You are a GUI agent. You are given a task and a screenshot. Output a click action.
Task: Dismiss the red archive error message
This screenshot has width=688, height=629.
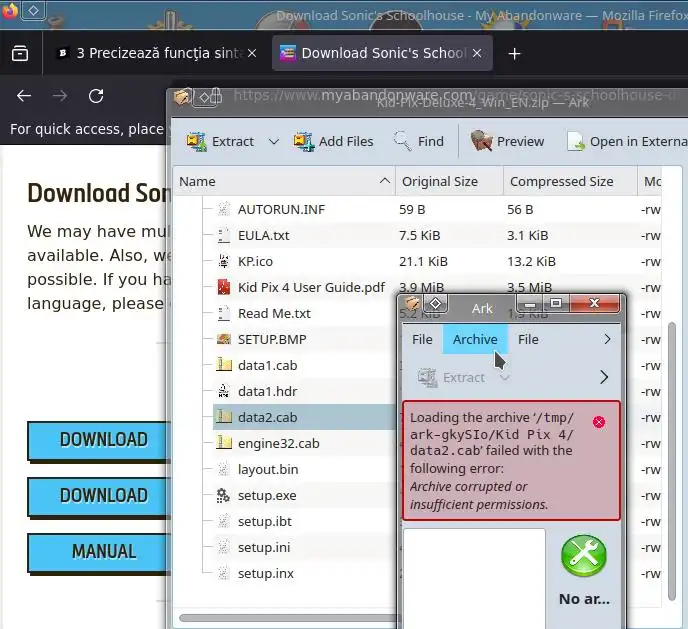599,422
